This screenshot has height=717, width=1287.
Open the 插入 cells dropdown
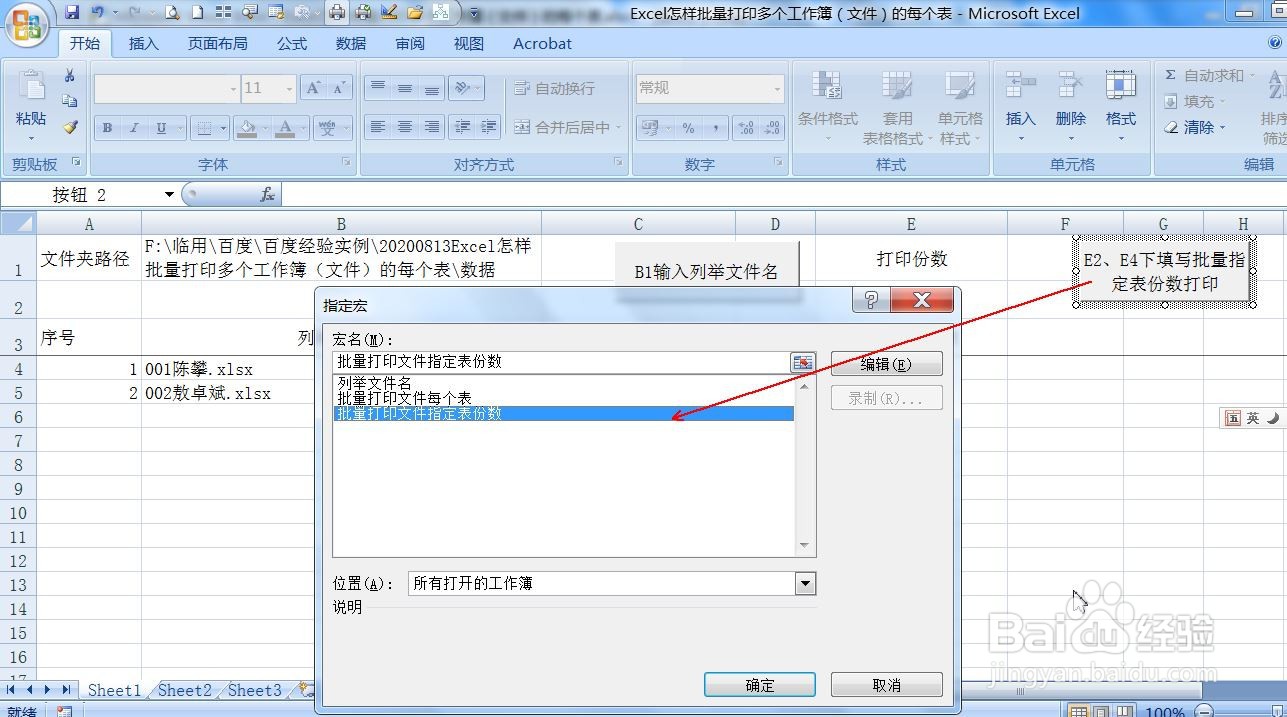[x=1020, y=138]
